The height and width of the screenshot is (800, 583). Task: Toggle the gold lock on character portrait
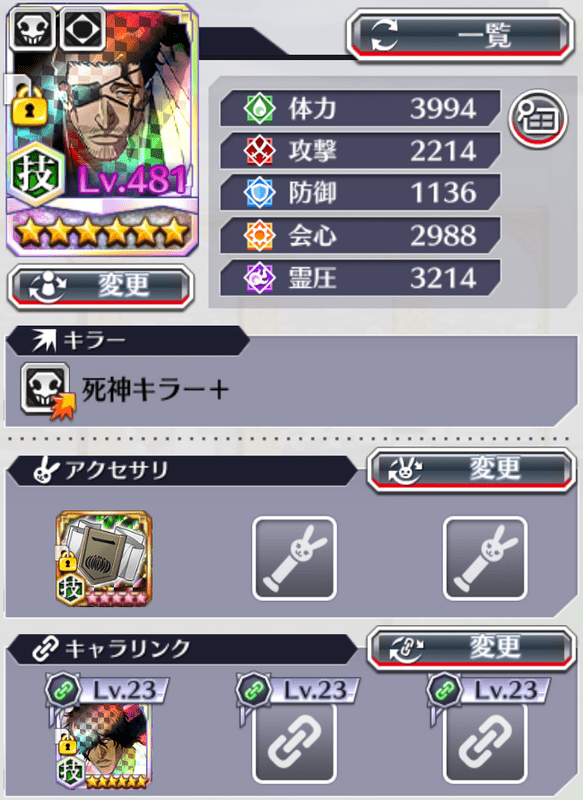click(29, 105)
